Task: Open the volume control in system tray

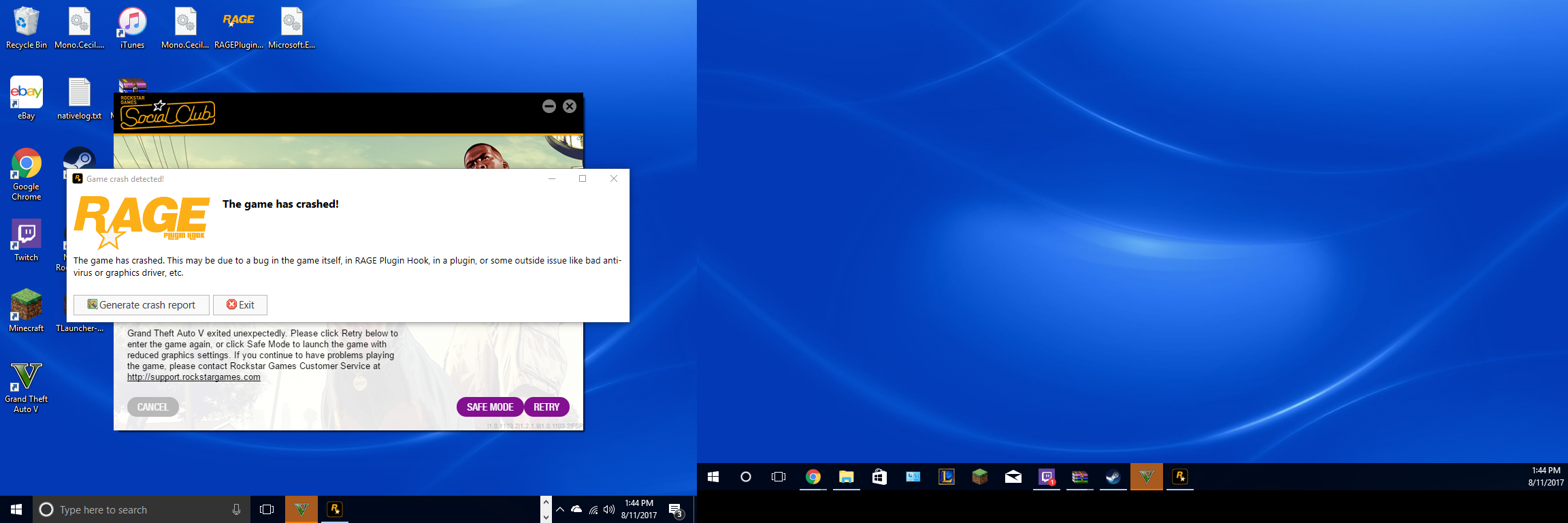Action: (x=609, y=509)
